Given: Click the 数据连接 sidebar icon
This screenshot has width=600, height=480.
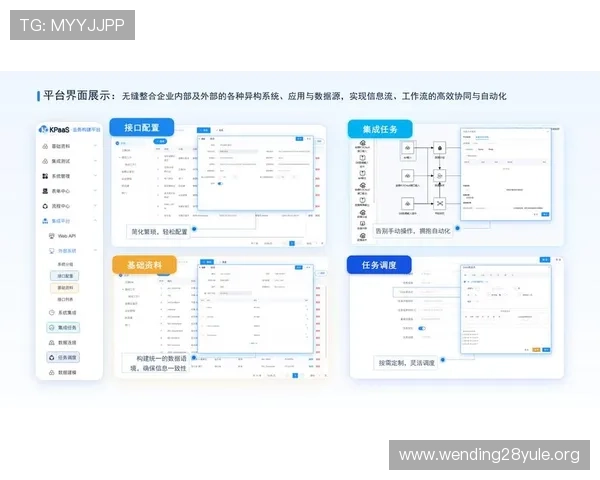Looking at the screenshot, I should [x=52, y=342].
